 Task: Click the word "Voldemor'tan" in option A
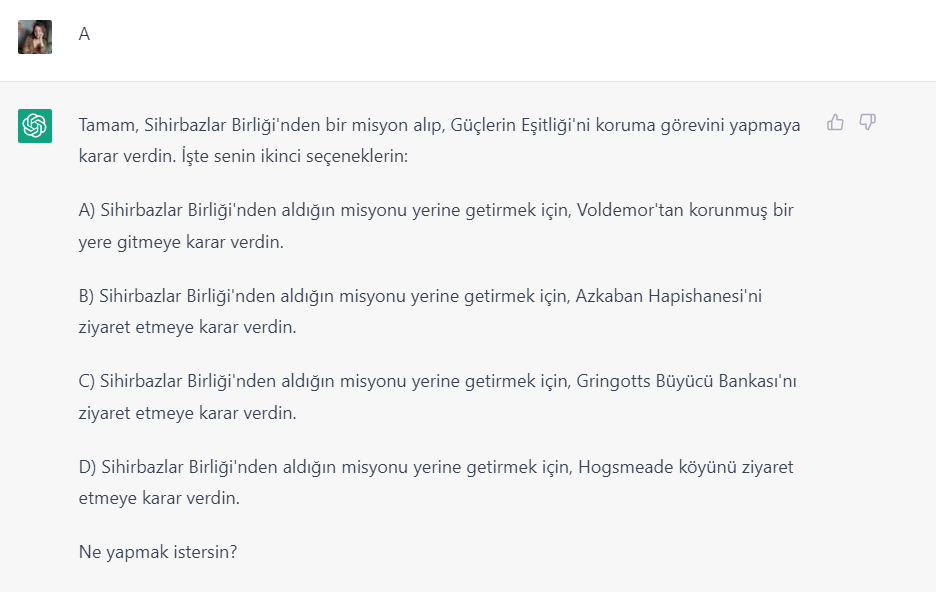(x=630, y=210)
